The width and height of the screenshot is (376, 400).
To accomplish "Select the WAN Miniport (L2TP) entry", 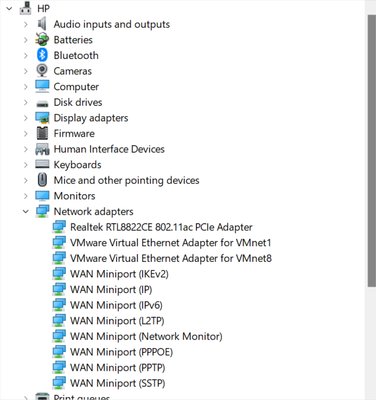I will (x=117, y=321).
